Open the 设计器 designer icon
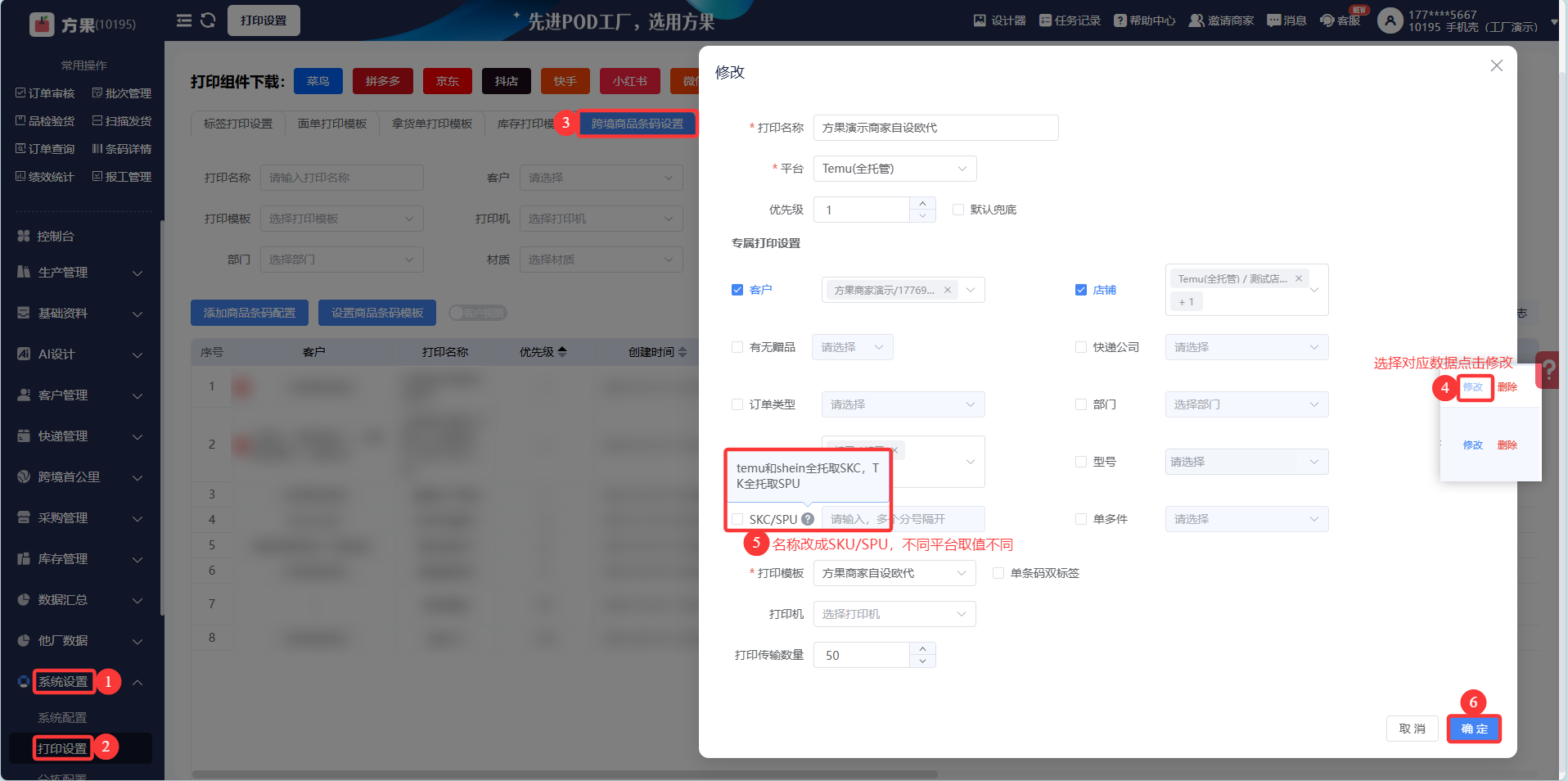Image resolution: width=1568 pixels, height=781 pixels. tap(980, 20)
